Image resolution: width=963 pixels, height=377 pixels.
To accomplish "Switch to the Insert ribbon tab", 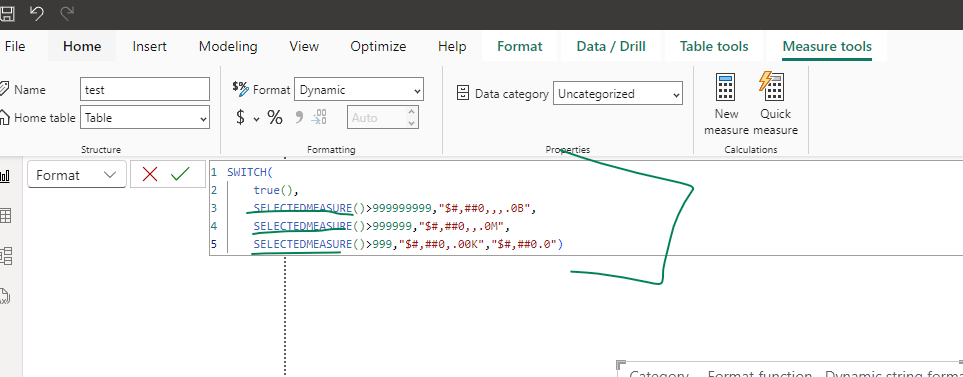I will [149, 47].
